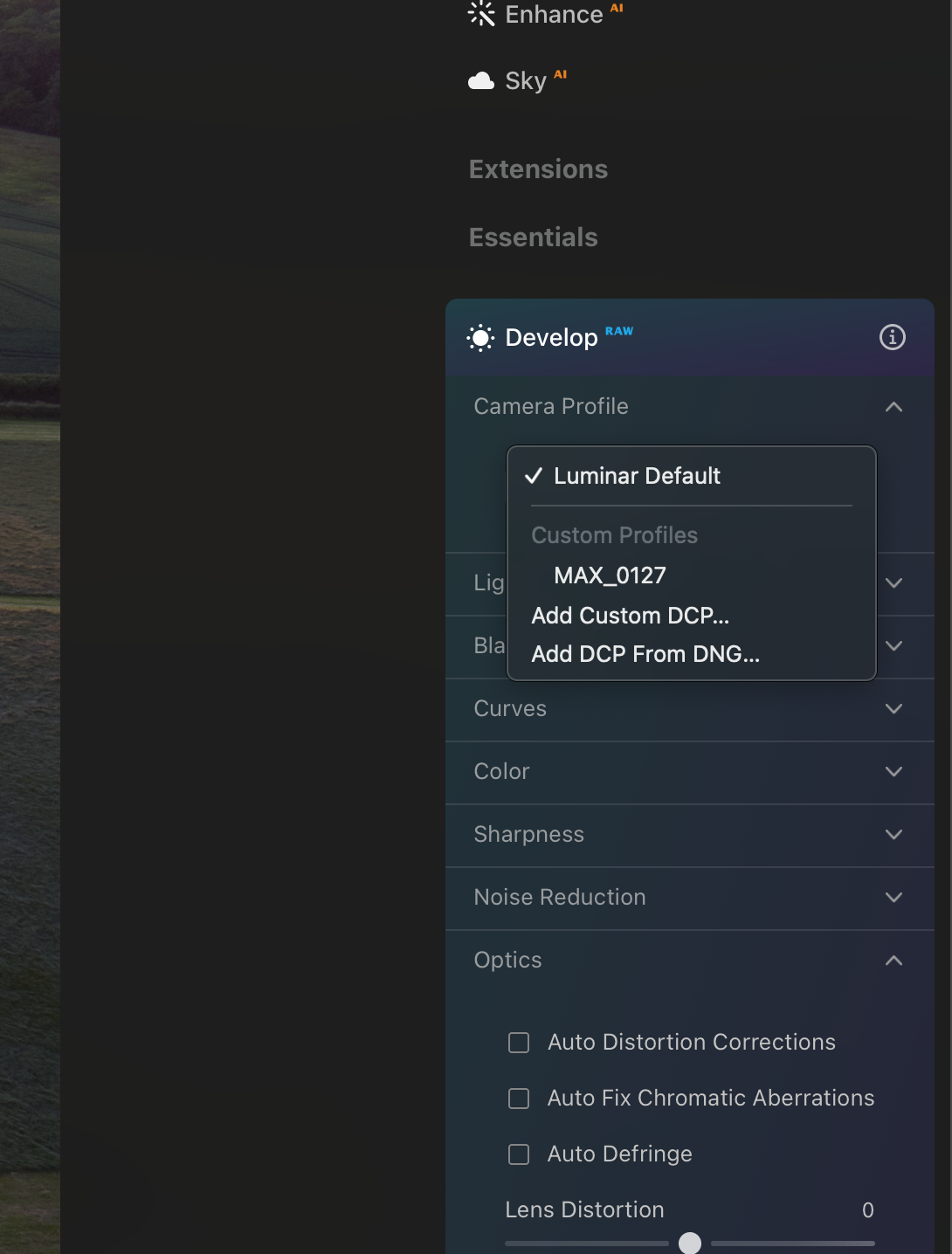Click the Lens Distortion slider handle
This screenshot has height=1254, width=952.
pyautogui.click(x=690, y=1244)
